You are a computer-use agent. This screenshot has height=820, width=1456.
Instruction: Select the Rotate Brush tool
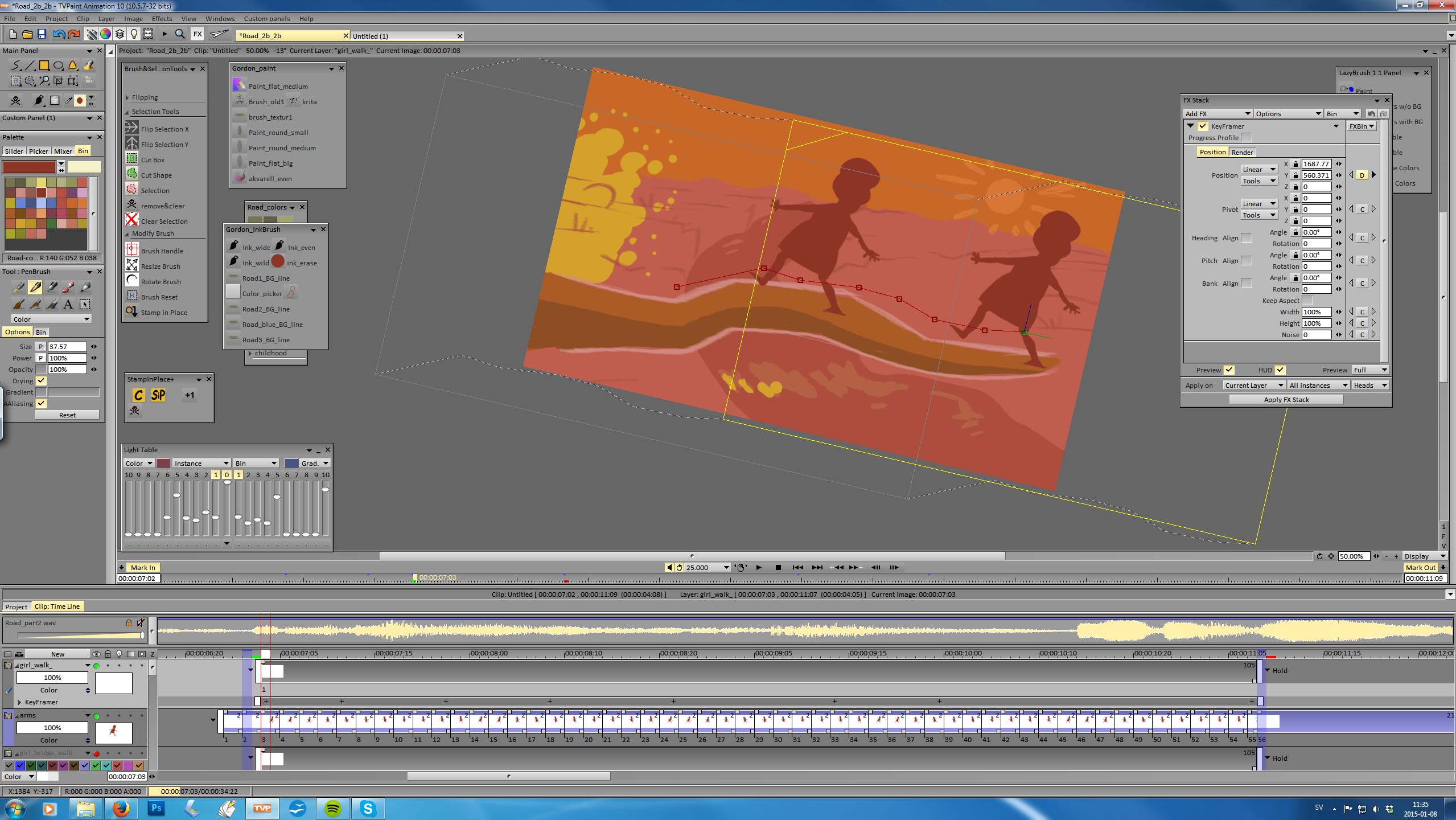tap(161, 282)
